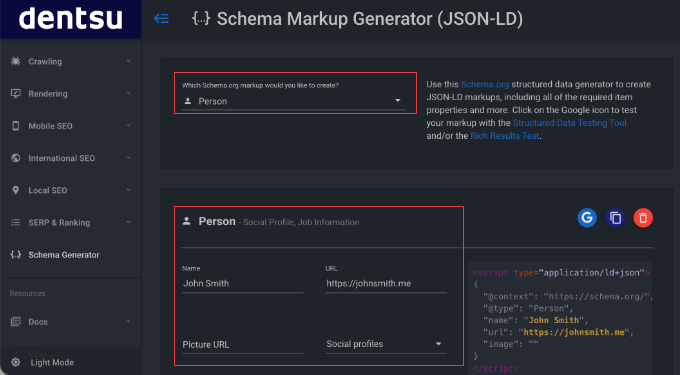The width and height of the screenshot is (680, 375).
Task: Click the Picture URL input field
Action: (242, 345)
